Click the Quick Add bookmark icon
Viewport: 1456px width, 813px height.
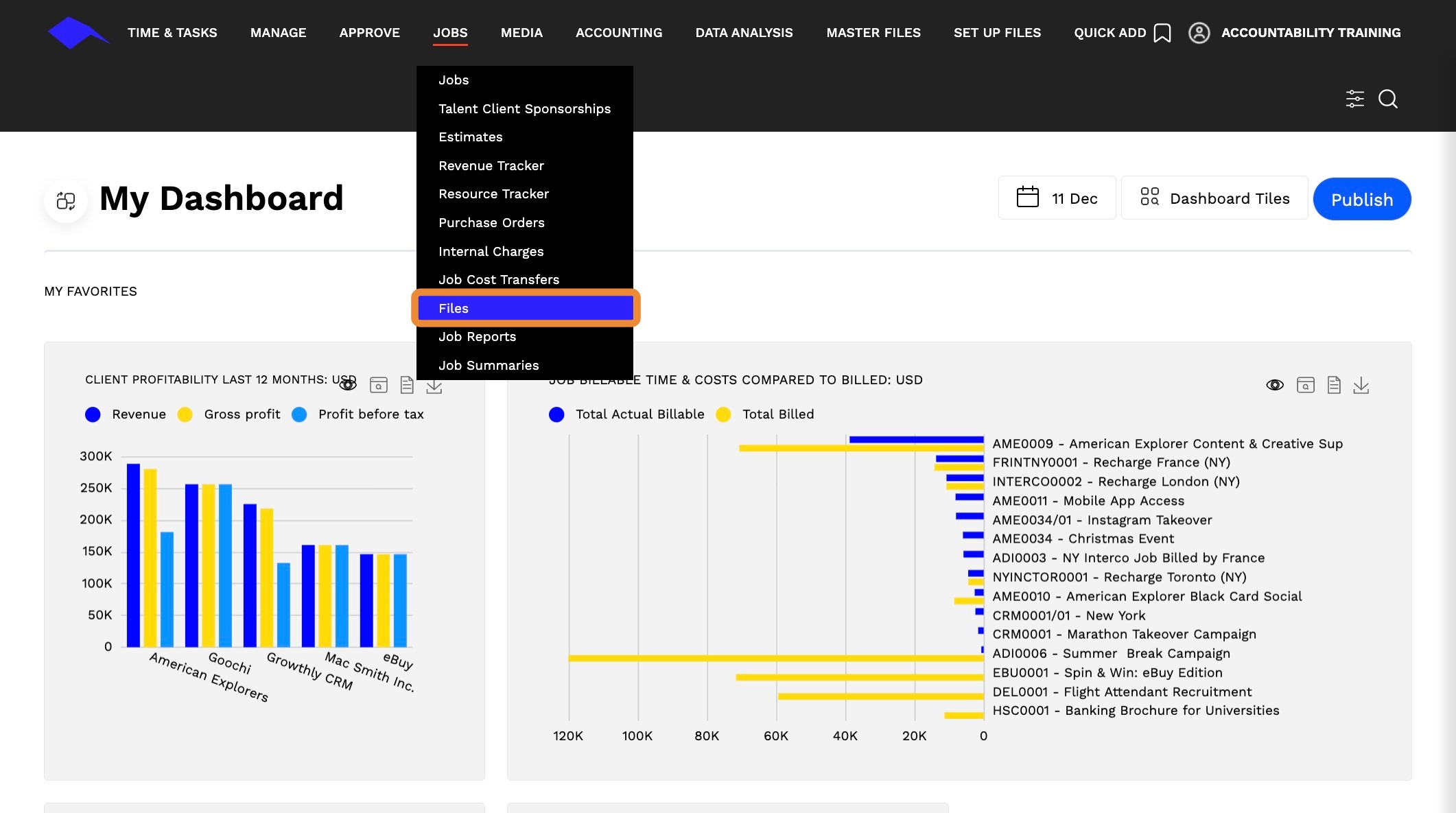[x=1162, y=33]
